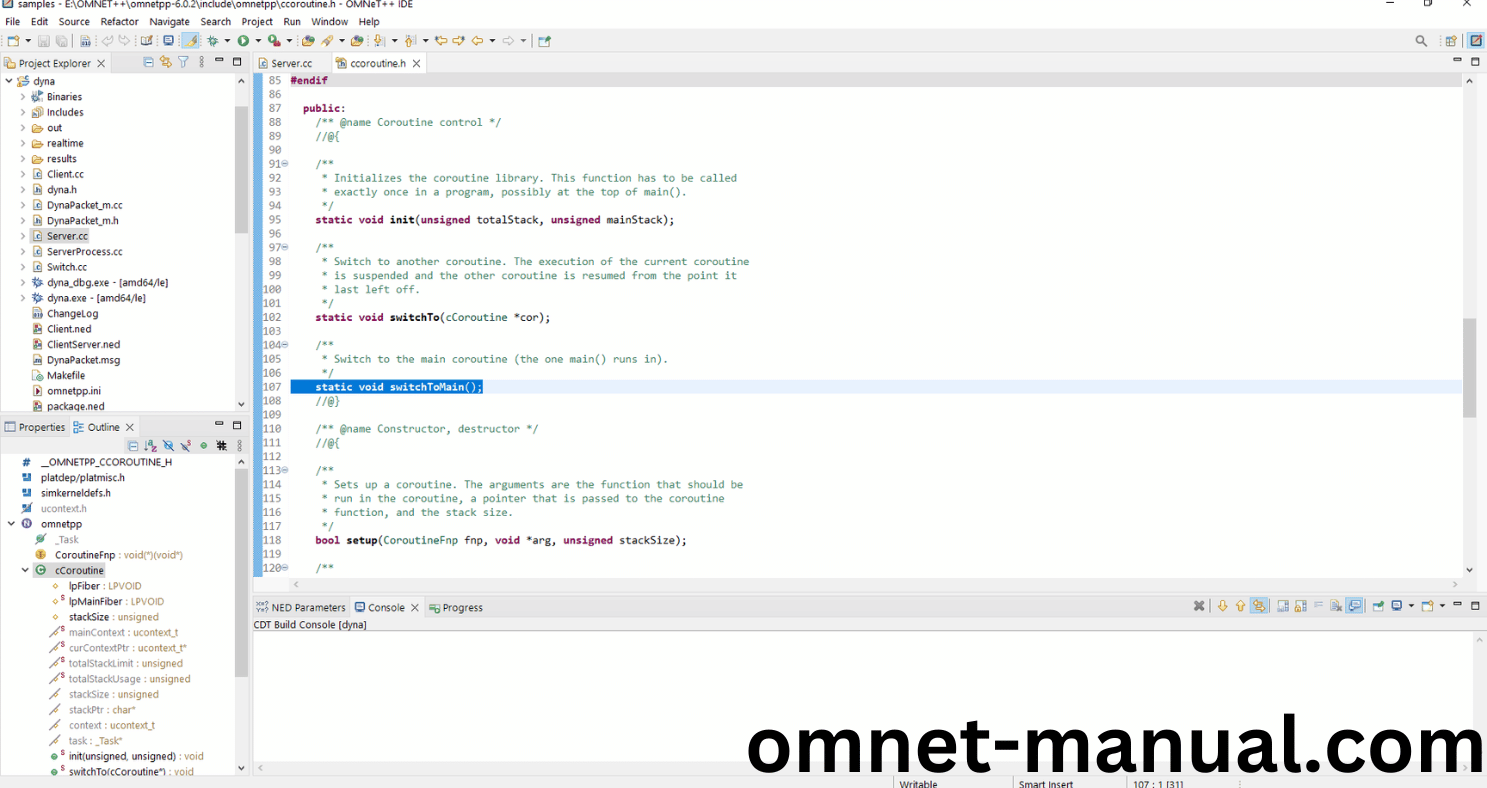The image size is (1487, 788).
Task: Open the Refactor menu
Action: [119, 21]
